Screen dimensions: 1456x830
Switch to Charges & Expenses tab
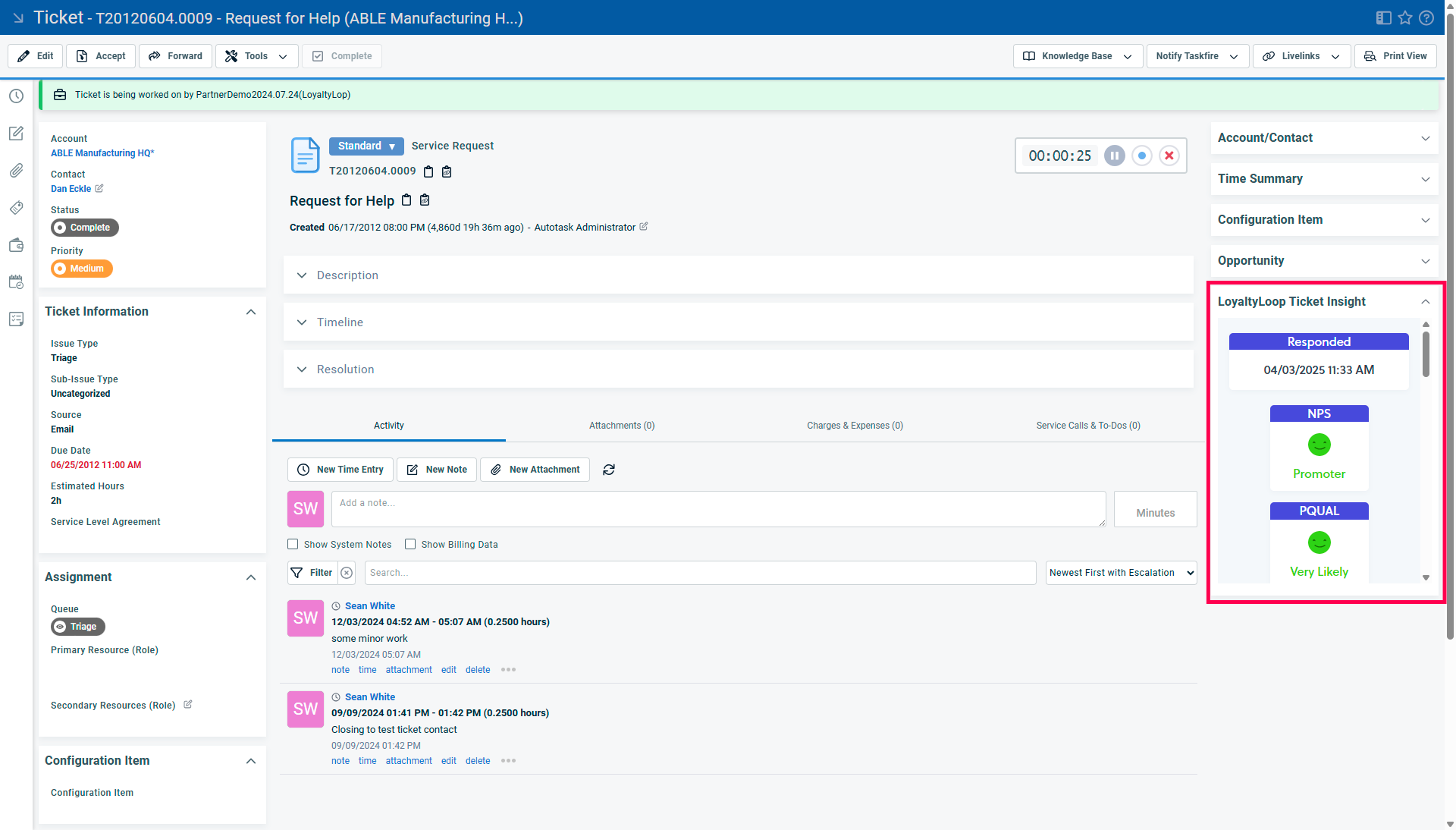click(x=855, y=426)
